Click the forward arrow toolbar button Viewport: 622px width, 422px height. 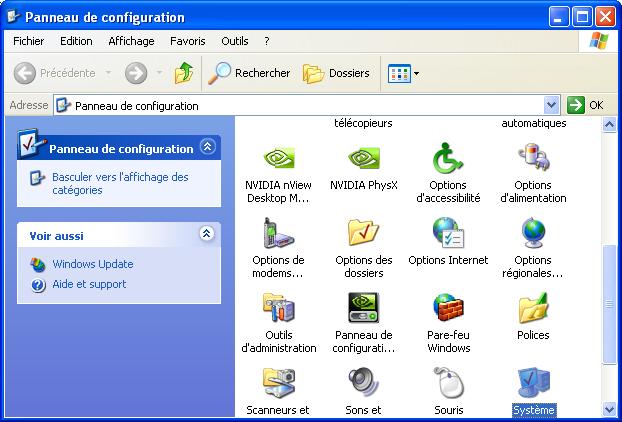click(x=136, y=73)
